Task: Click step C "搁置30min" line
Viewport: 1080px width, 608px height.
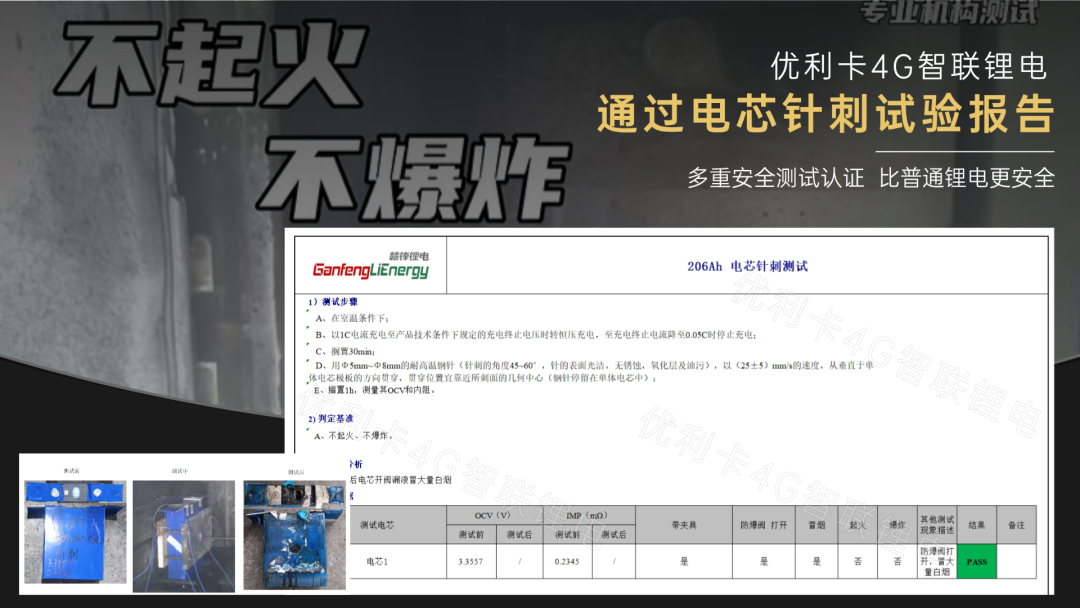Action: pyautogui.click(x=345, y=351)
